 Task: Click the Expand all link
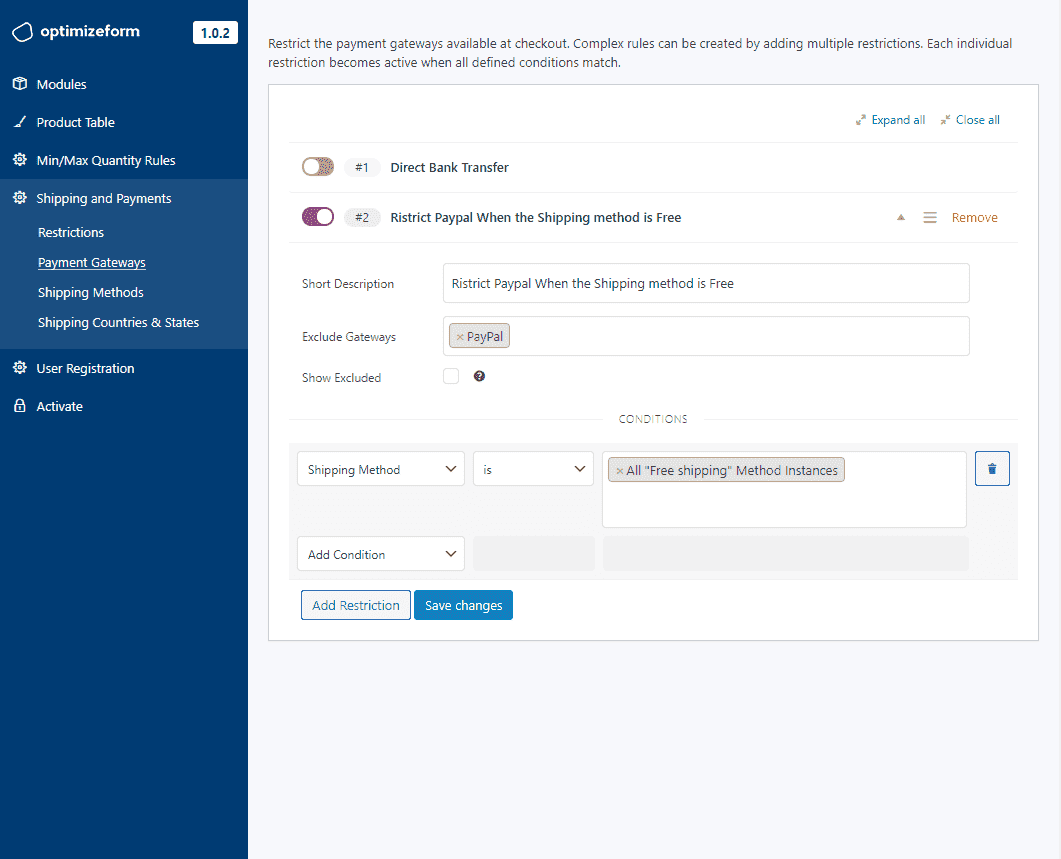(898, 120)
